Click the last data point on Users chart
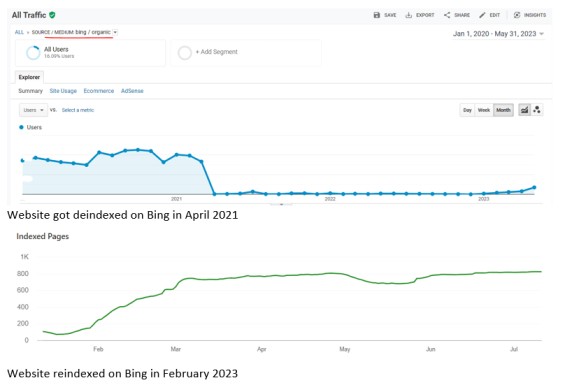Image resolution: width=565 pixels, height=385 pixels. (534, 187)
